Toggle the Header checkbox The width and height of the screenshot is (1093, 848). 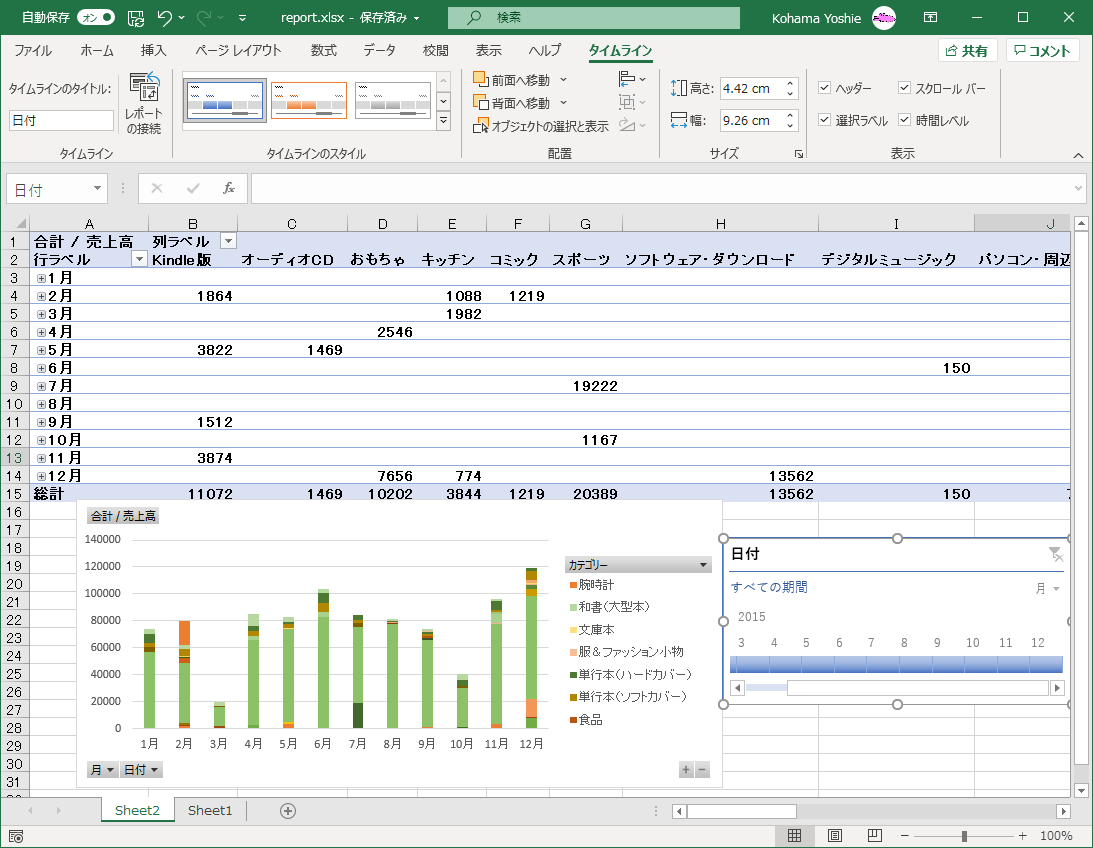click(824, 88)
